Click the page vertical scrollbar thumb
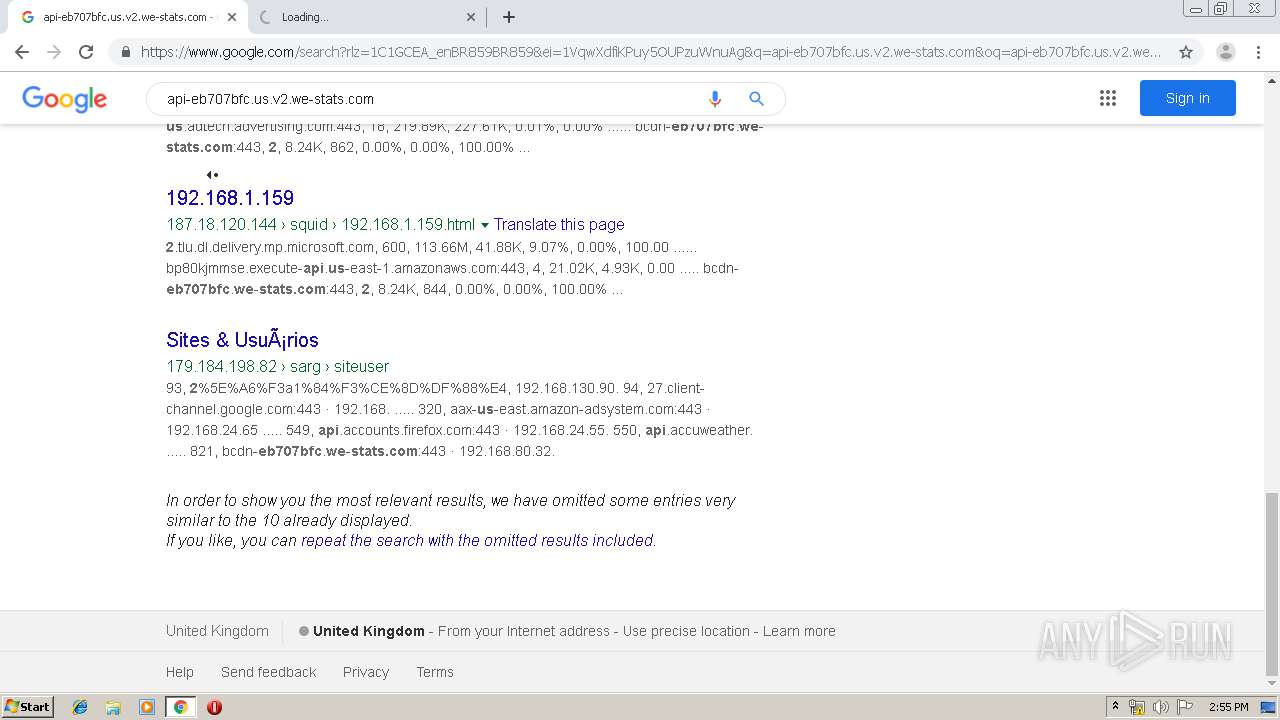 coord(1272,584)
